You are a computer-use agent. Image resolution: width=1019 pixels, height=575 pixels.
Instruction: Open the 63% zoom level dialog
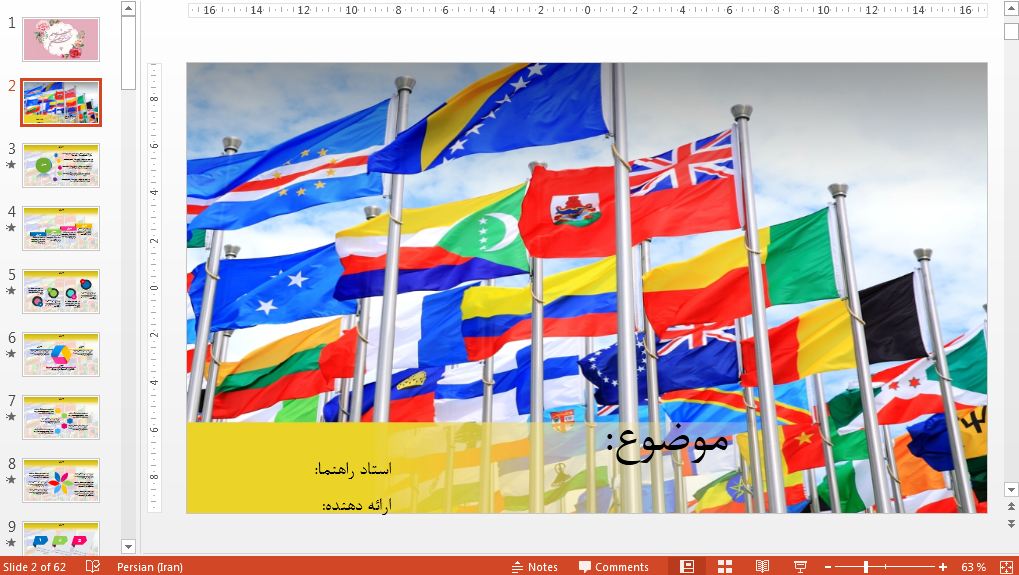coord(973,567)
